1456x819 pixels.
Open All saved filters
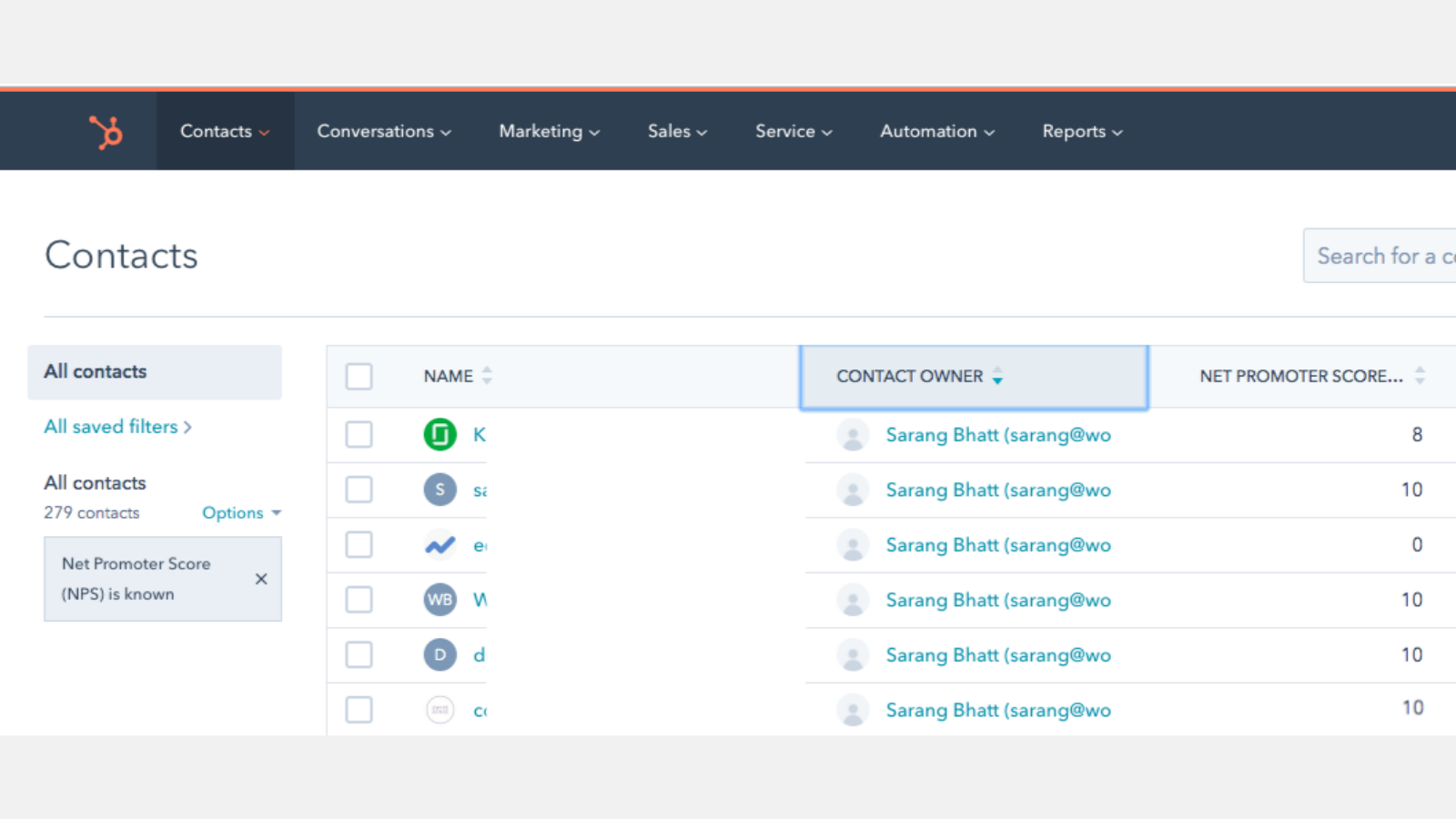[111, 426]
